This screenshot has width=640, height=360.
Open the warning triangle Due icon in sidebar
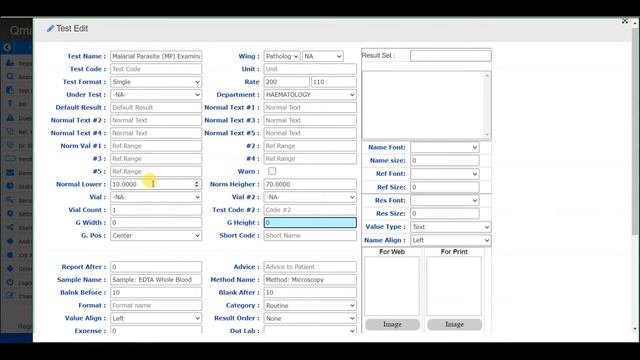pyautogui.click(x=10, y=118)
